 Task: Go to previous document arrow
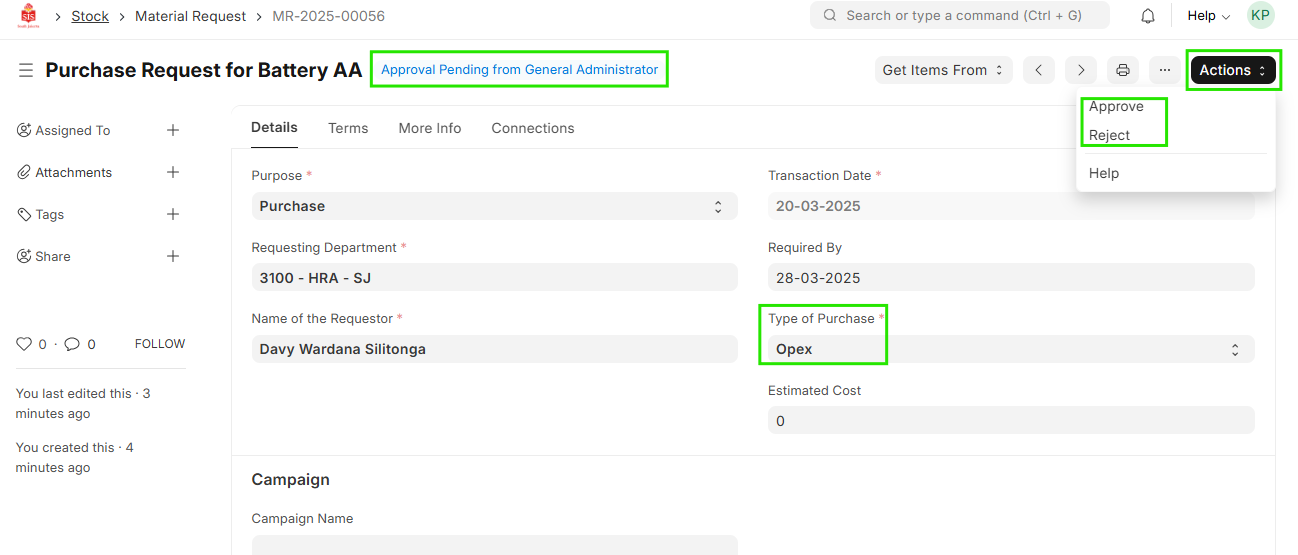pos(1039,70)
